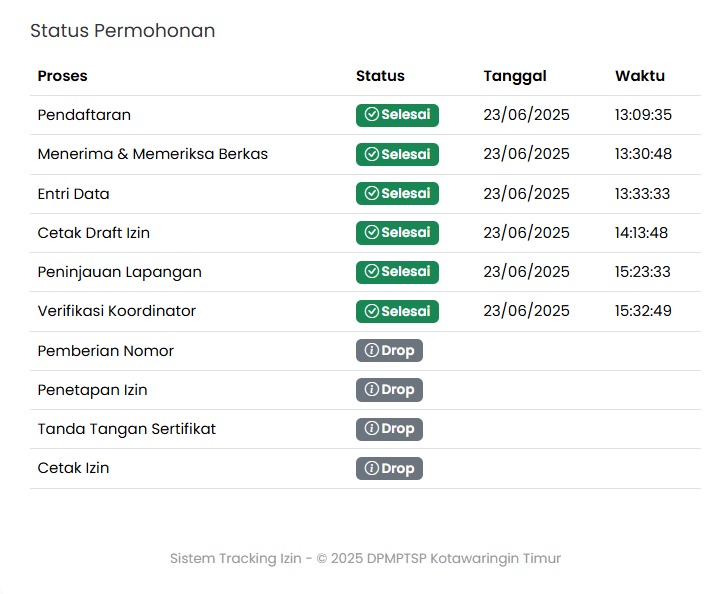
Task: Click the checkmark icon for Verifikasi Koordinator
Action: pos(371,311)
